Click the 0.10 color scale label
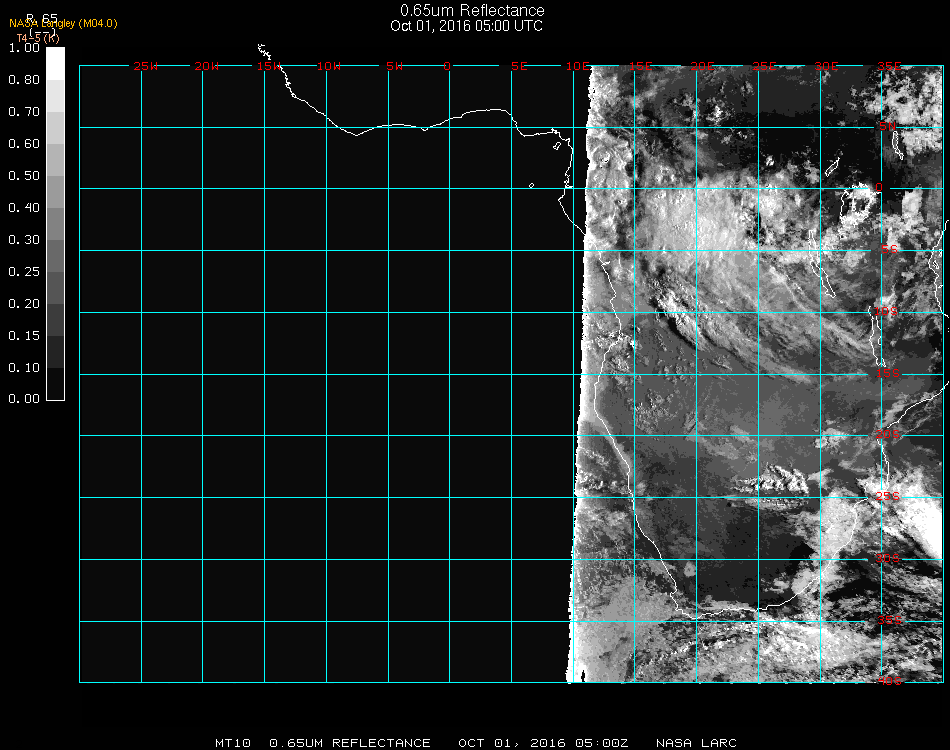This screenshot has height=750, width=950. pos(24,368)
